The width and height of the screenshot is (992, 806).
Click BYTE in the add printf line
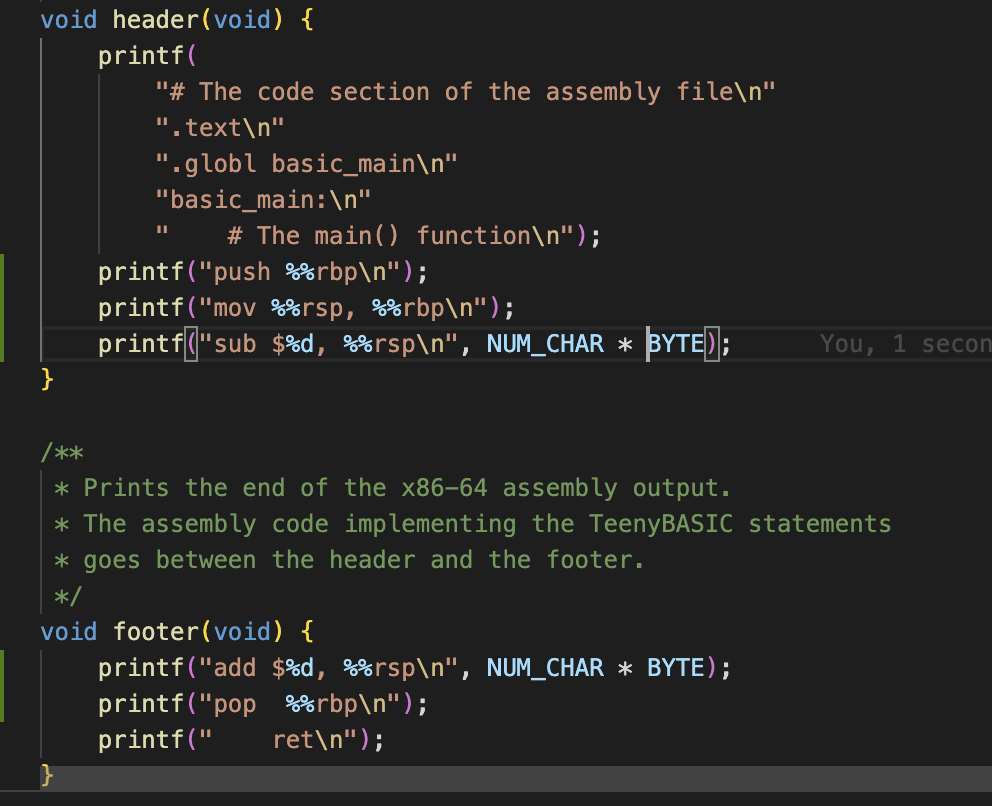[676, 668]
